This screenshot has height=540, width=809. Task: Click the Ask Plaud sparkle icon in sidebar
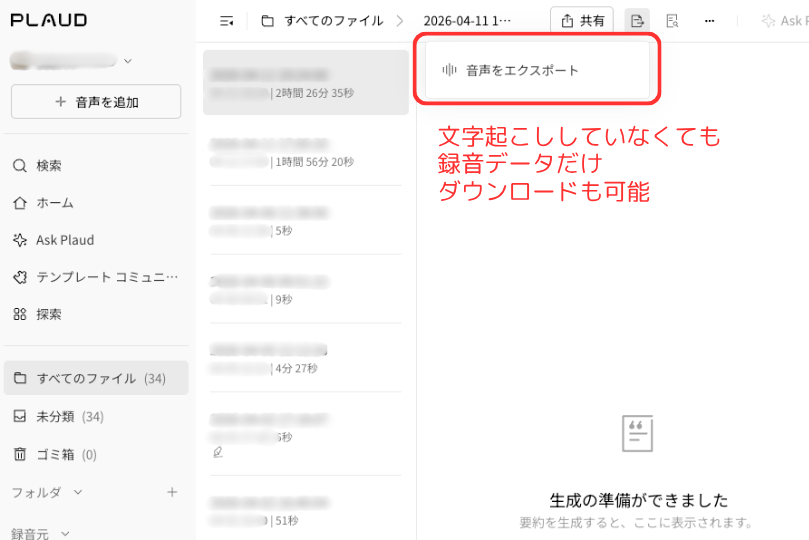tap(19, 240)
